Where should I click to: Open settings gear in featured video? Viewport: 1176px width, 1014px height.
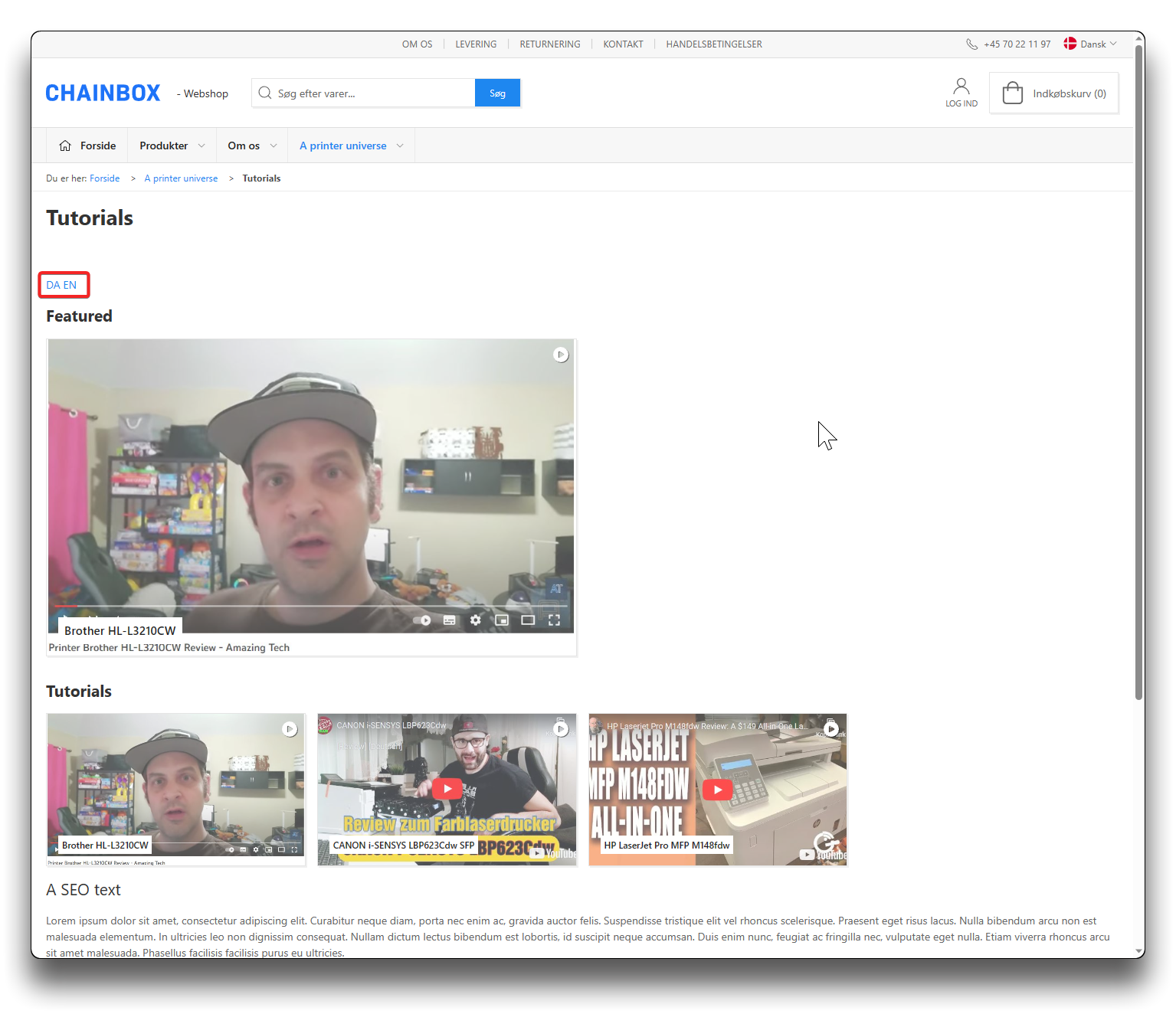point(476,620)
